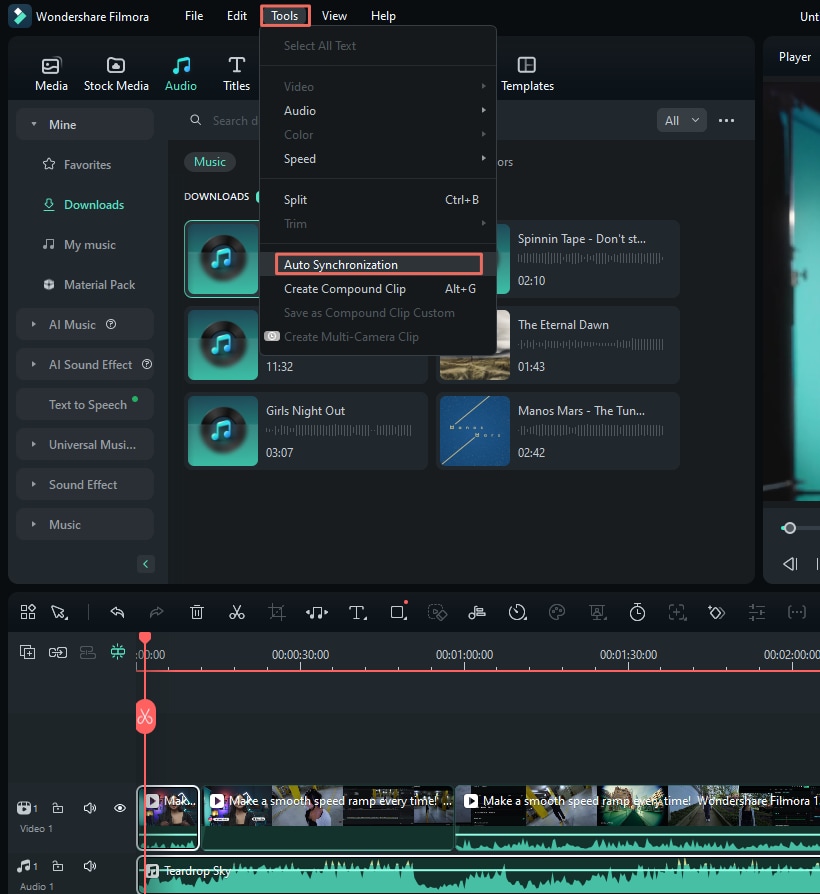Choose Auto Synchronization from Tools menu

[x=379, y=265]
